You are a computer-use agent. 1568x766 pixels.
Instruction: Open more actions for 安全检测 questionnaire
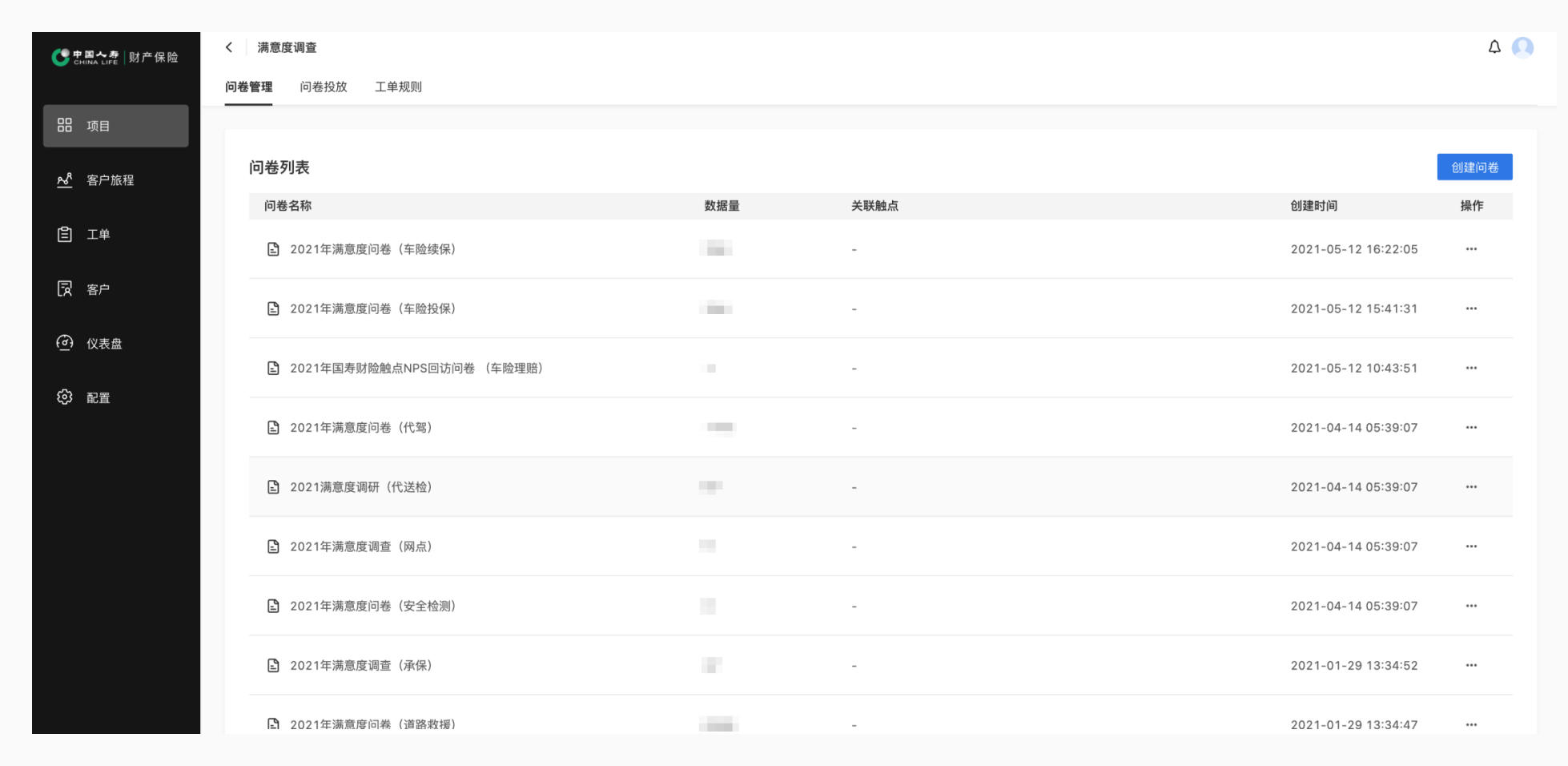coord(1471,606)
